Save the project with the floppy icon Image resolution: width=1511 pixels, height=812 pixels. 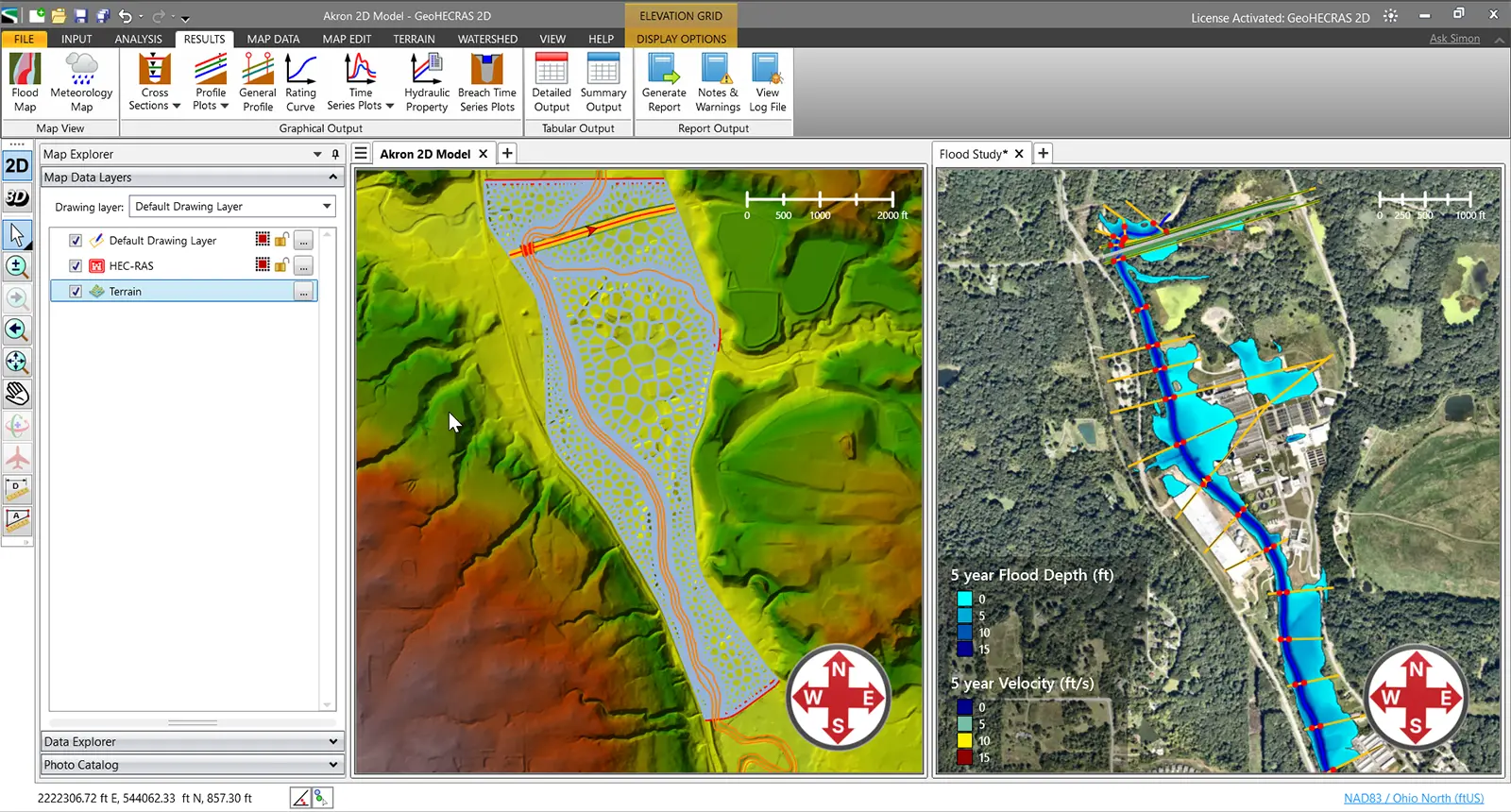point(81,16)
